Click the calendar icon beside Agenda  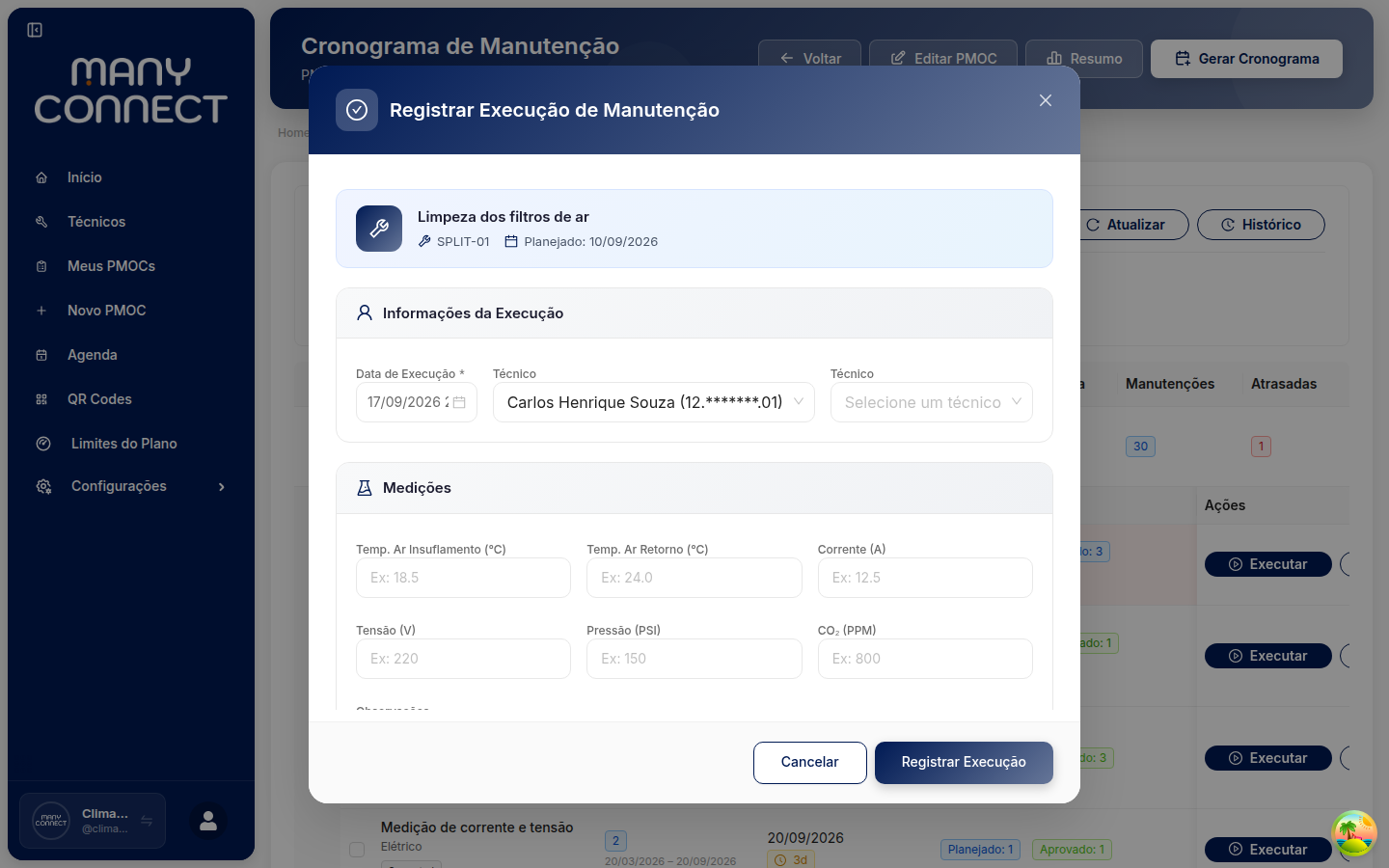[x=41, y=355]
